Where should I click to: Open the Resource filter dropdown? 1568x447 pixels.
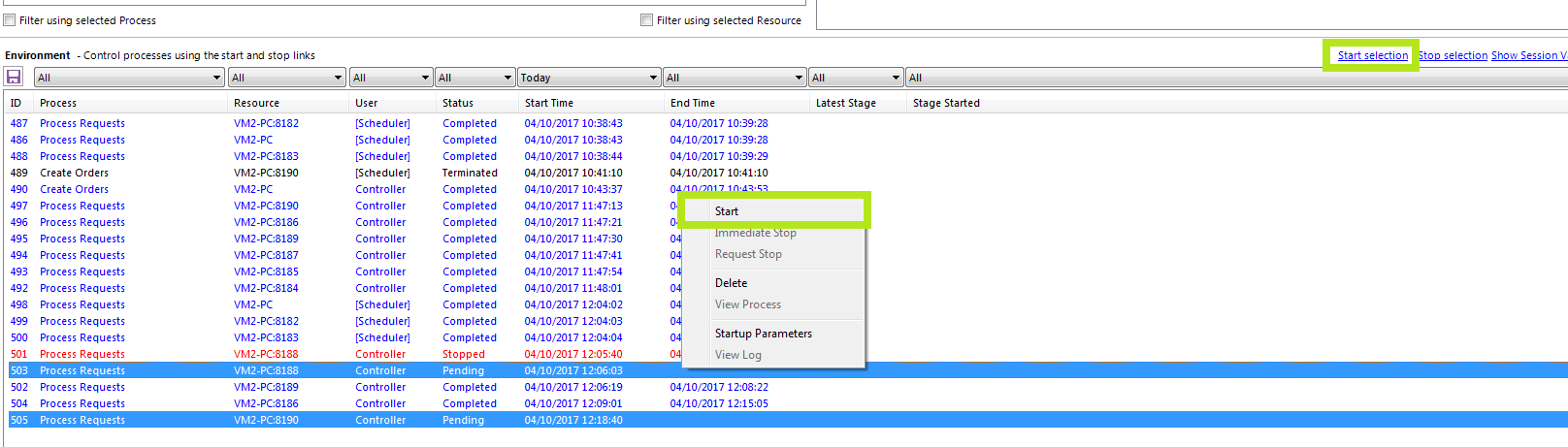[x=287, y=78]
